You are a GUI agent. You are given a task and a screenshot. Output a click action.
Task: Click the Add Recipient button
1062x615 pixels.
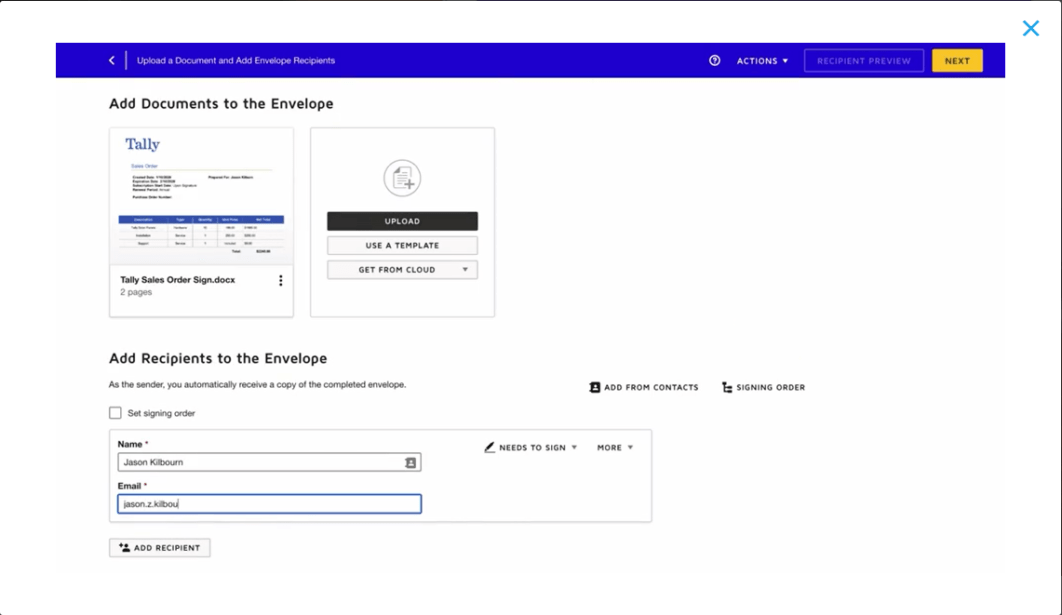pyautogui.click(x=159, y=547)
